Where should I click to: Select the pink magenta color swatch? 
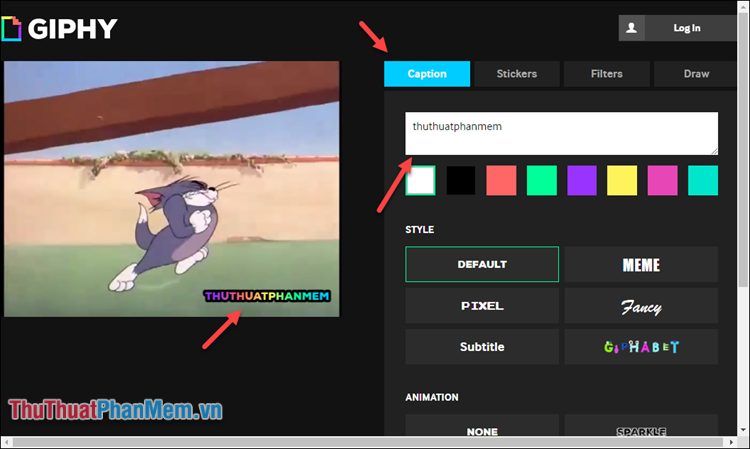[662, 180]
